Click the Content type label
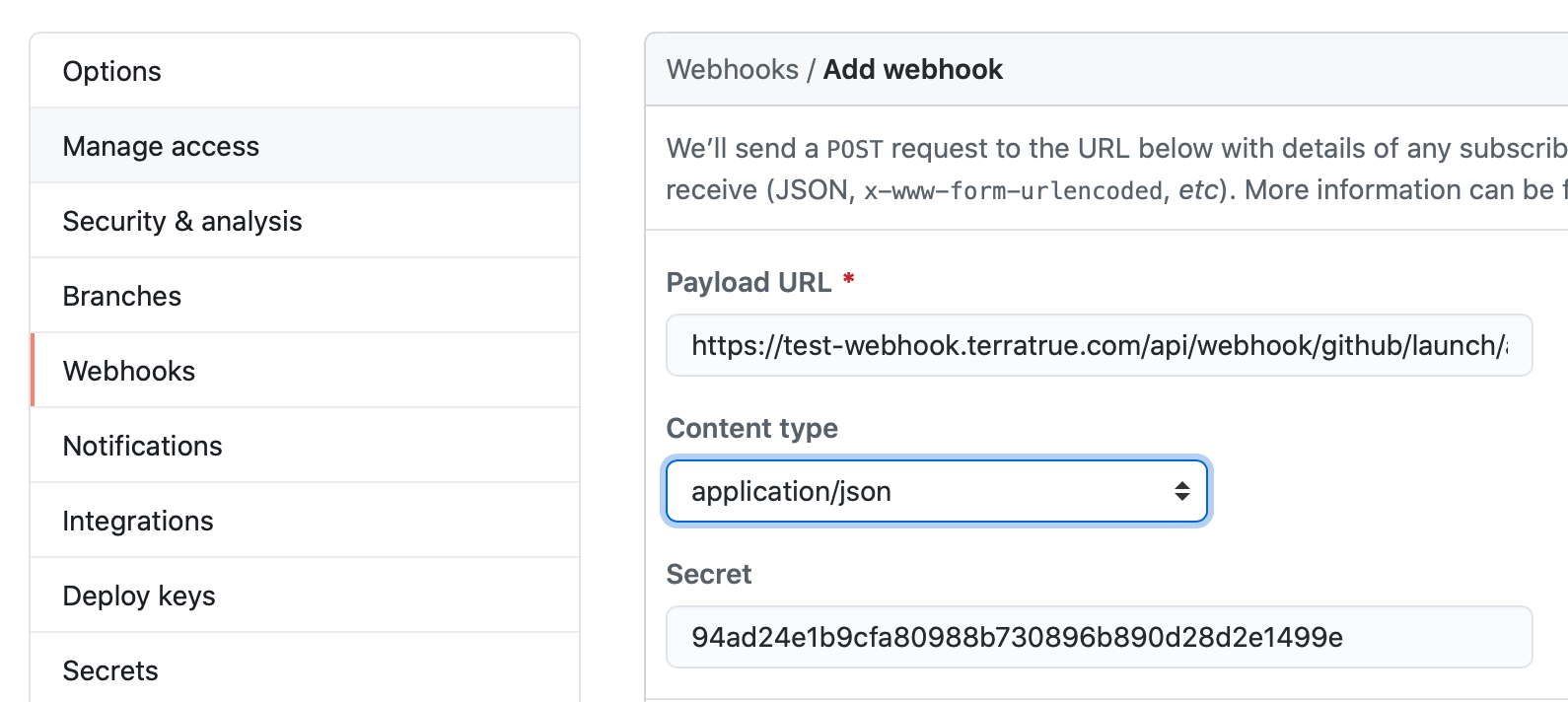Screen dimensions: 1568x702 click(751, 428)
